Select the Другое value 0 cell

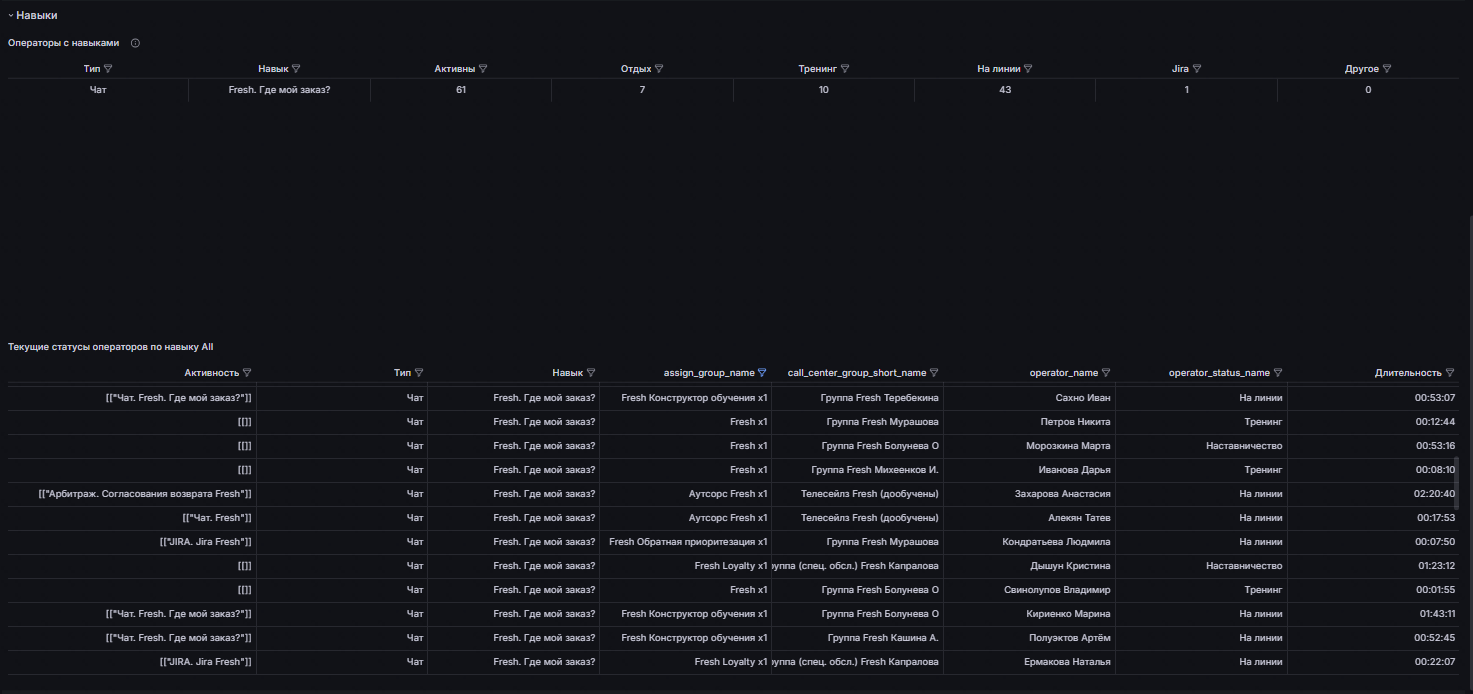[x=1368, y=90]
